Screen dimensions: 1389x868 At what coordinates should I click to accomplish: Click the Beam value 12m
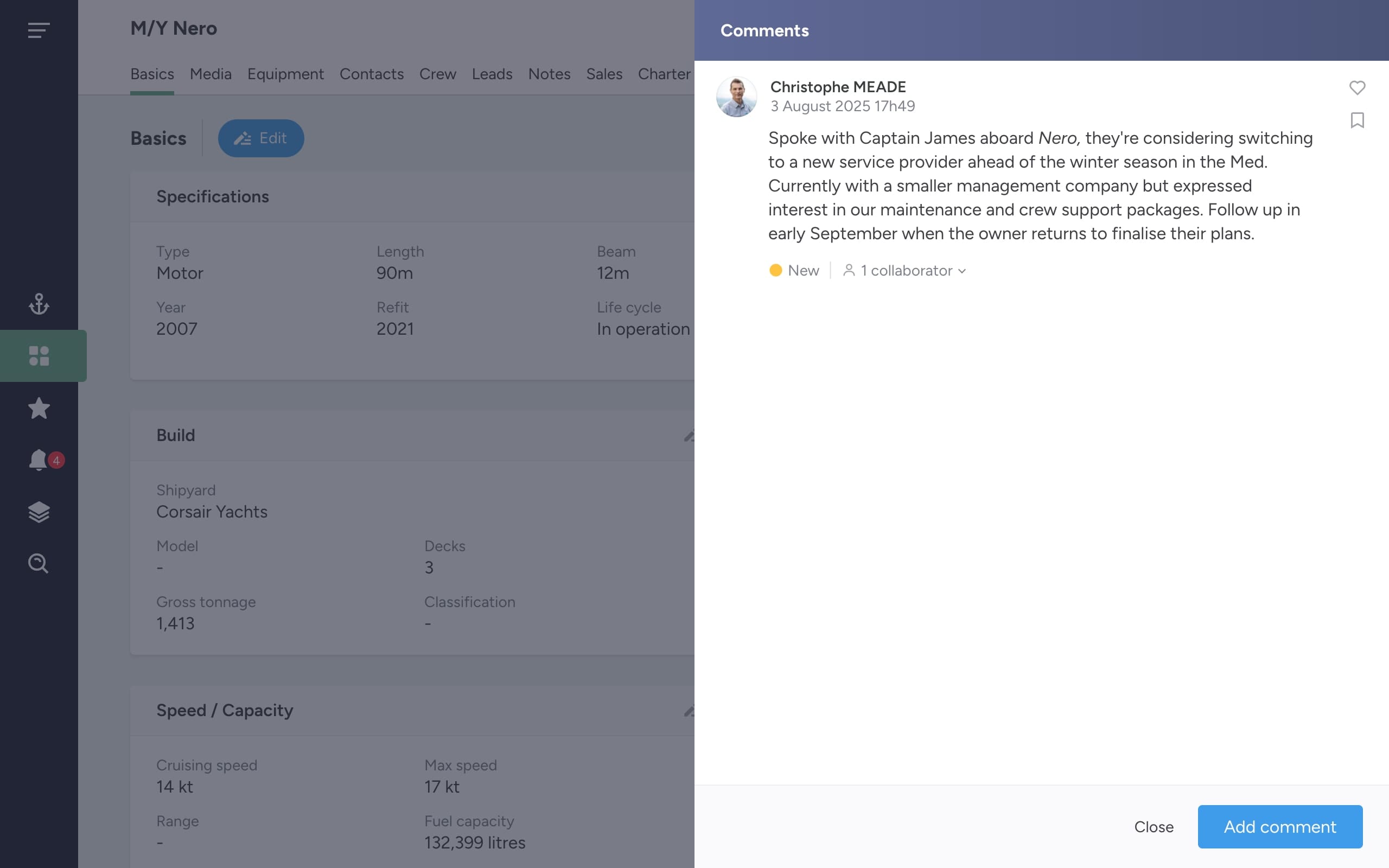coord(613,273)
